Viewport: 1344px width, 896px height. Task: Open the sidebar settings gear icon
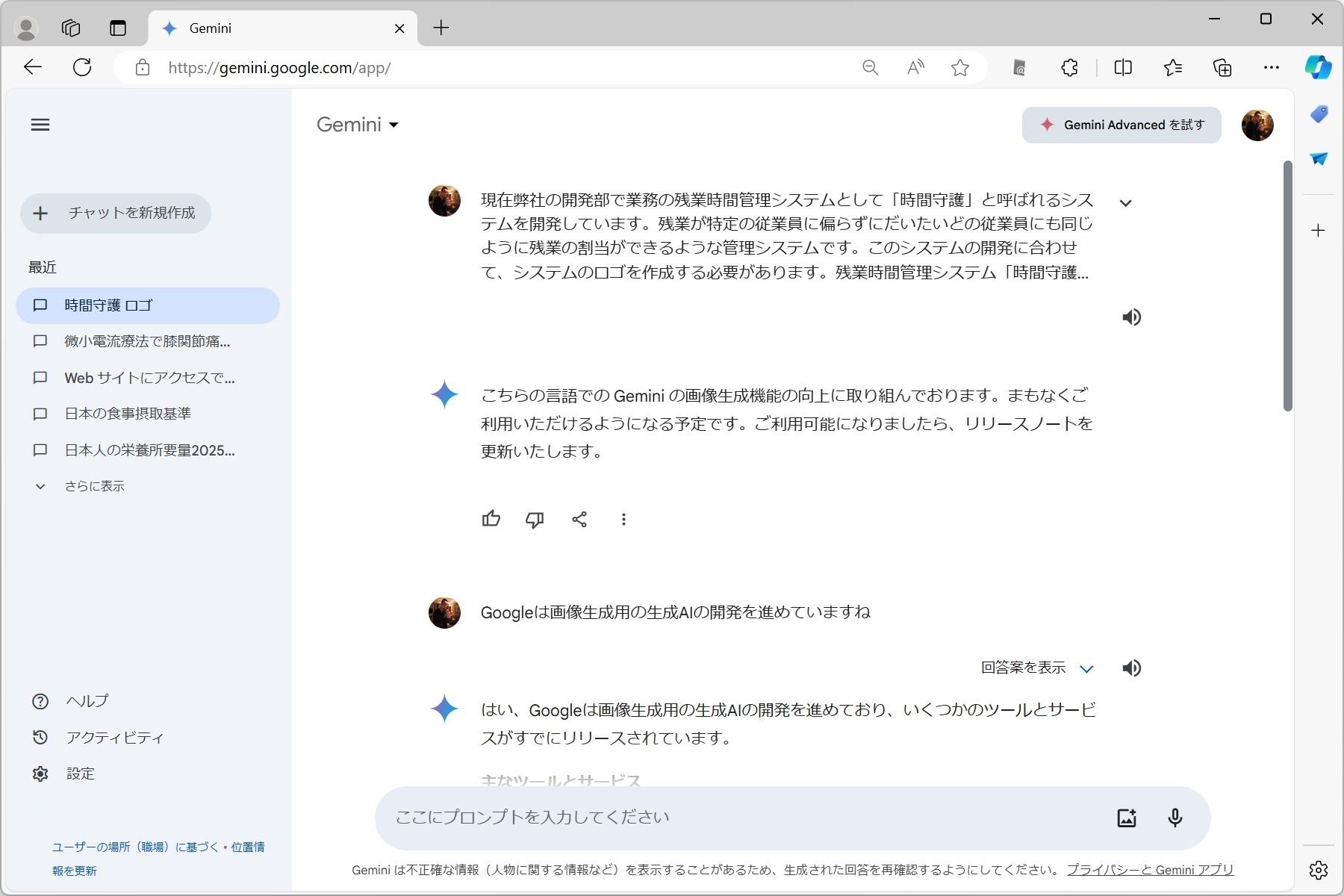click(x=1319, y=870)
